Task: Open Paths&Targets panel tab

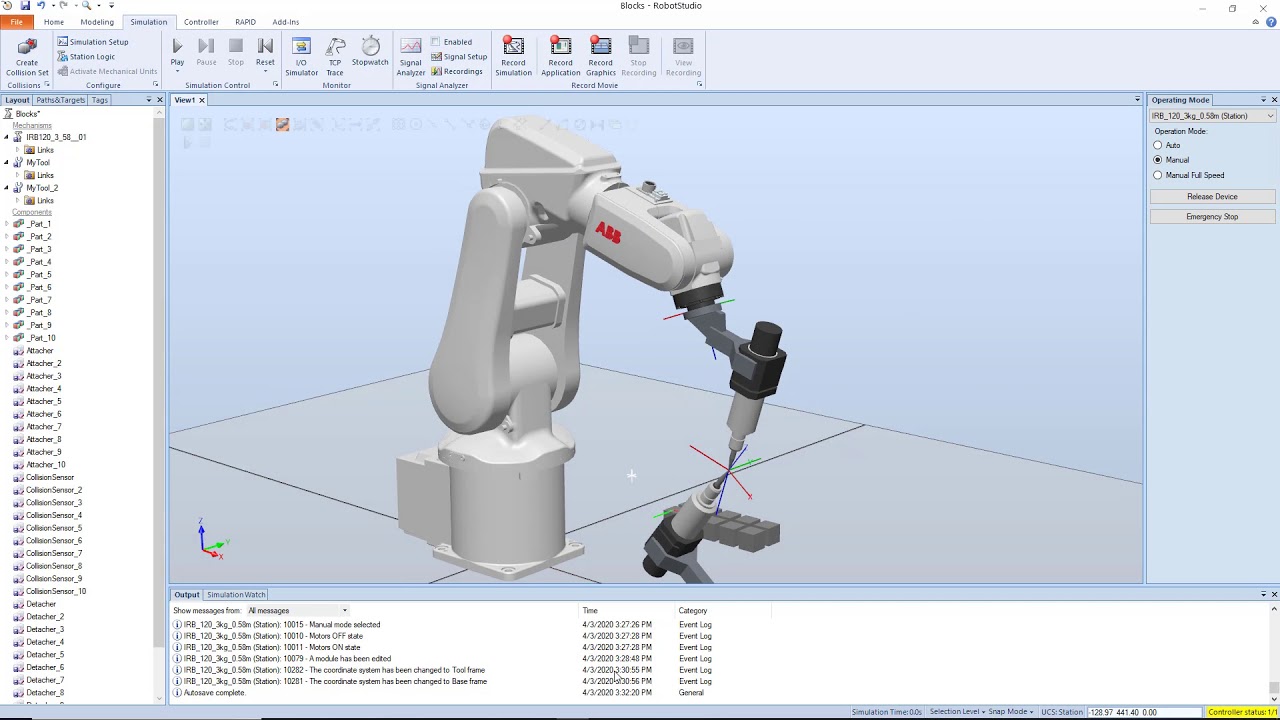Action: tap(60, 100)
